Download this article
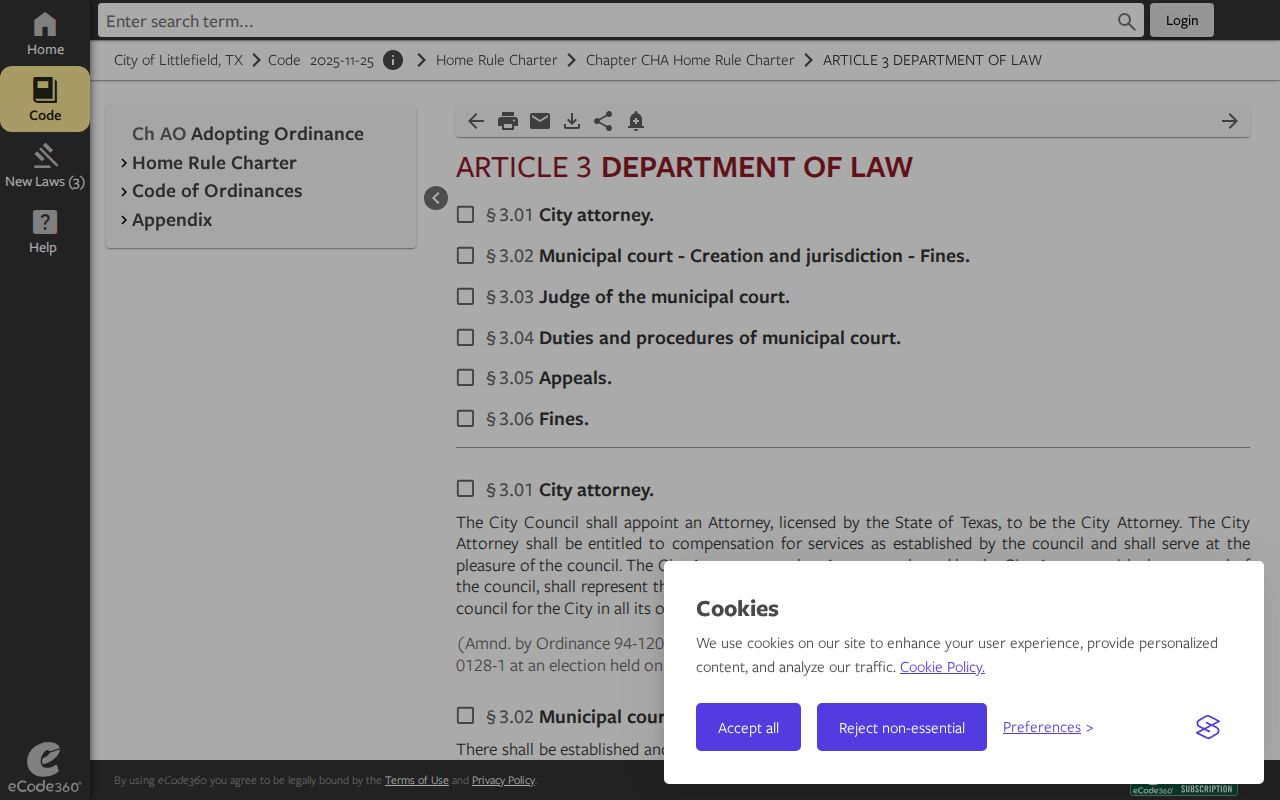The height and width of the screenshot is (800, 1280). pos(572,121)
